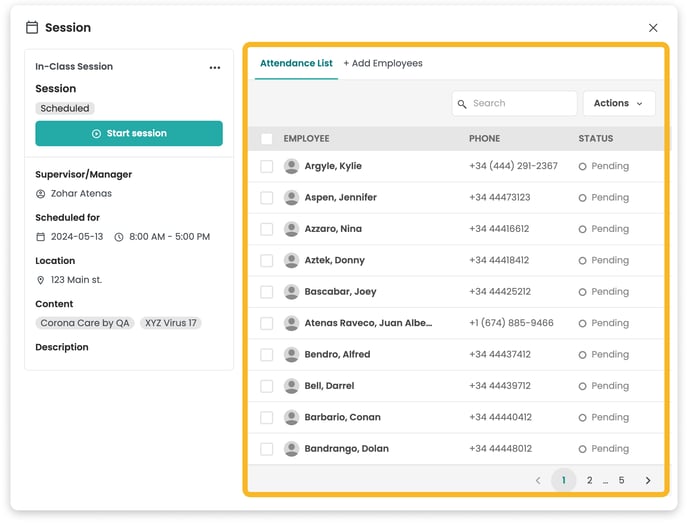Click the search magnifier icon
Viewport: 688px width, 526px height.
point(462,104)
